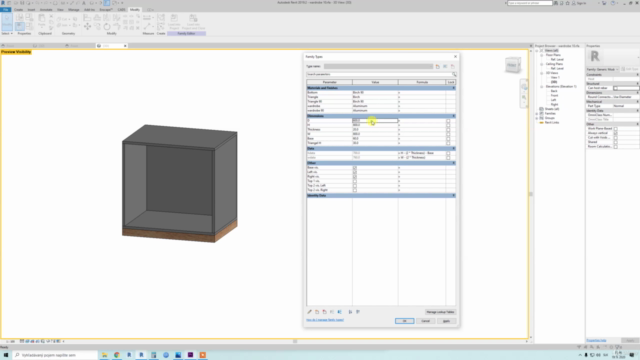
Task: Click the Windows Start button
Action: tap(6, 355)
